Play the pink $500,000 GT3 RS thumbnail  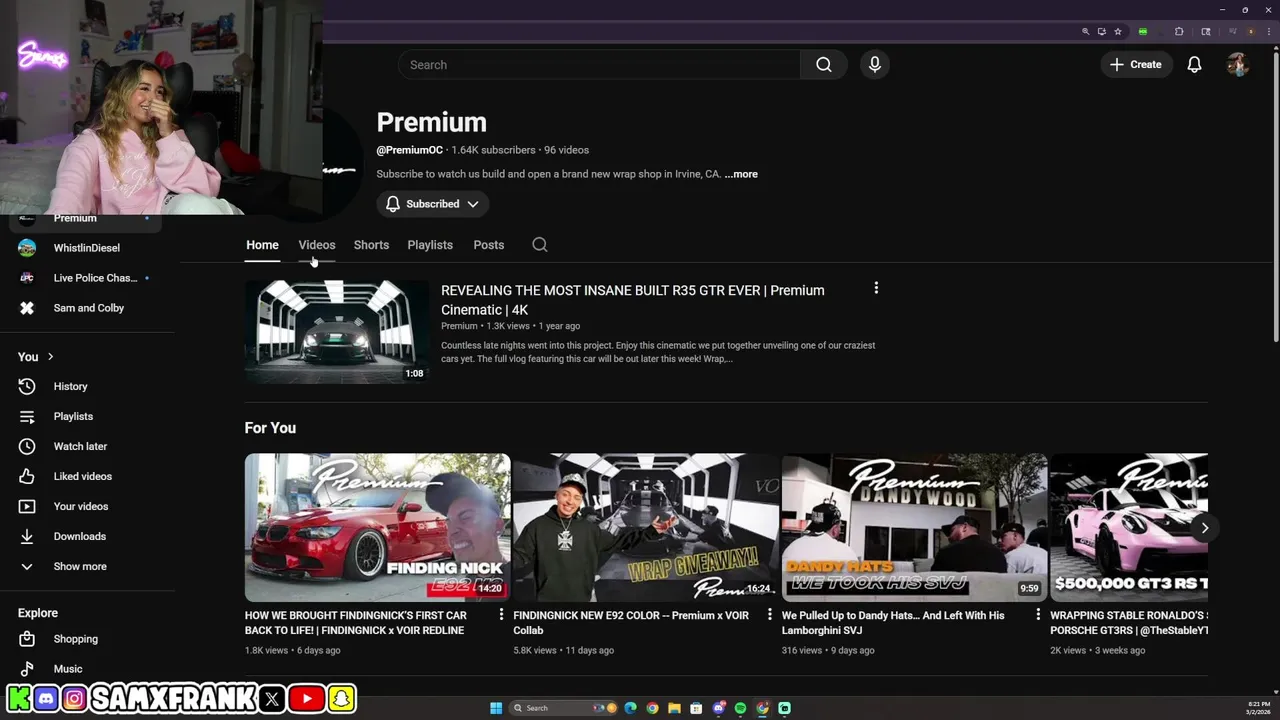[x=1129, y=527]
